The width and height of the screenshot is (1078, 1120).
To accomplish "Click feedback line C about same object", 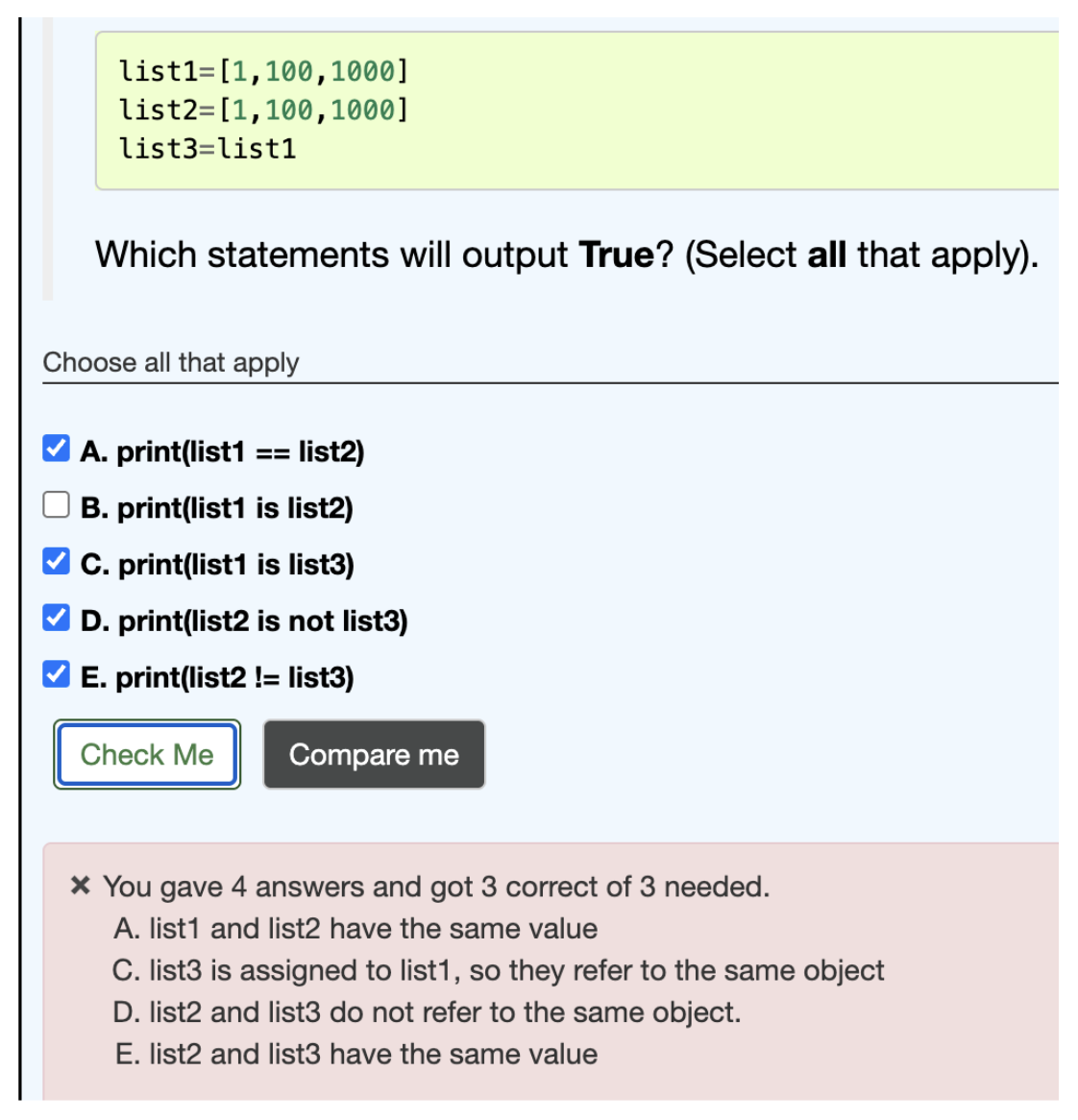I will 498,971.
